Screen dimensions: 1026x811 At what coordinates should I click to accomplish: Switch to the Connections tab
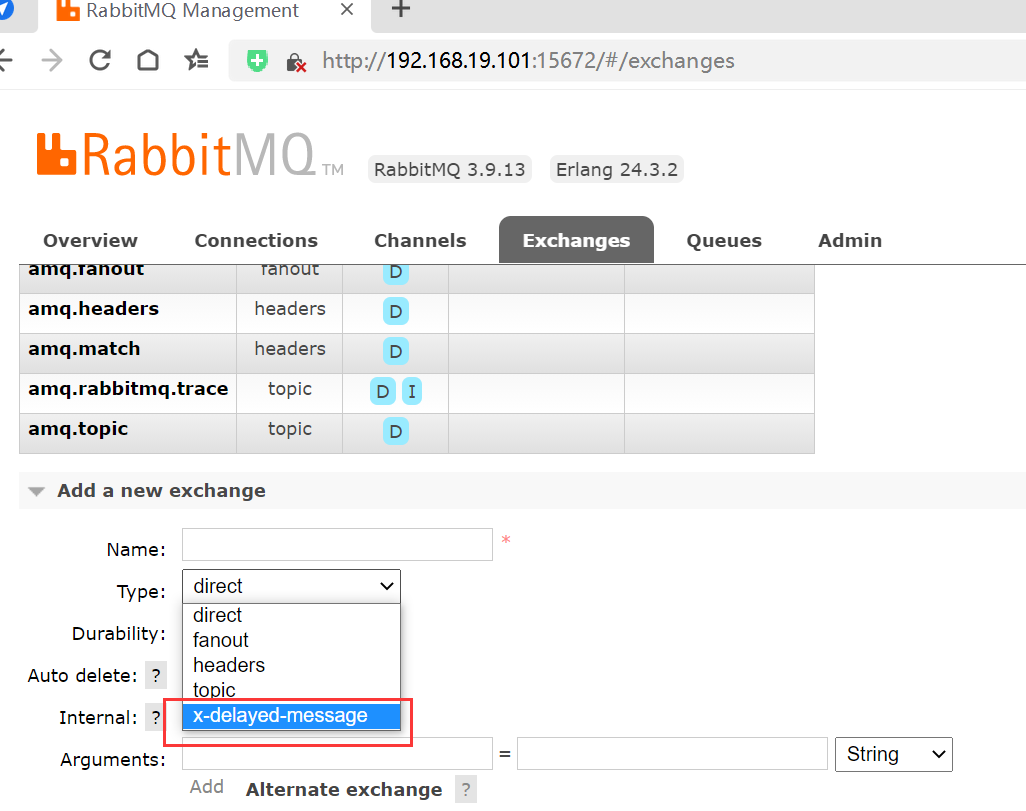[x=256, y=240]
